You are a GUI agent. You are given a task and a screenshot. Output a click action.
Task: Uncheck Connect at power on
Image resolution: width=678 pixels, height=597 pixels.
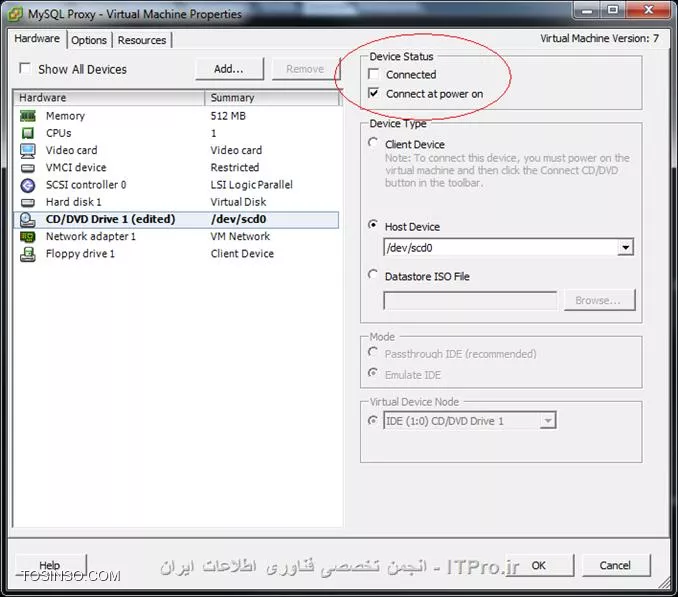pos(373,93)
